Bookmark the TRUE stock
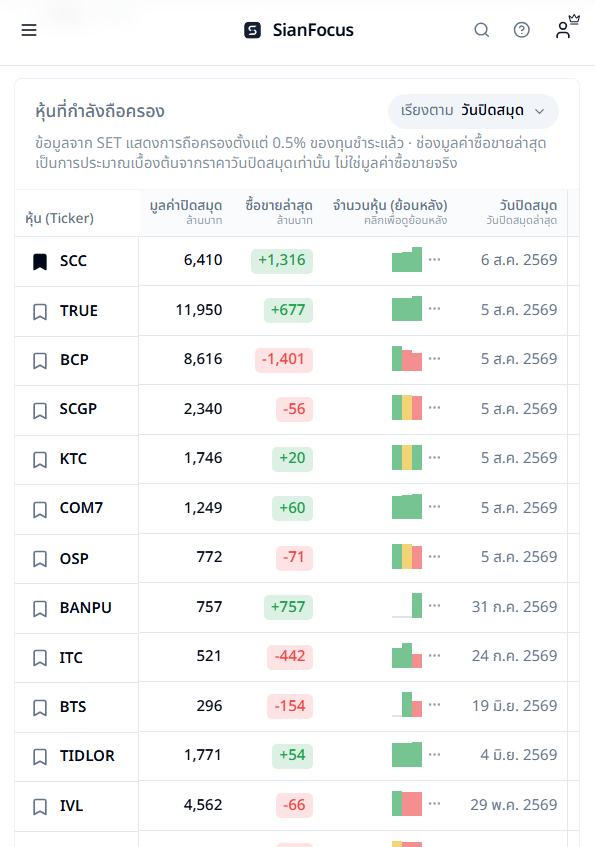Image resolution: width=595 pixels, height=847 pixels. [x=40, y=312]
